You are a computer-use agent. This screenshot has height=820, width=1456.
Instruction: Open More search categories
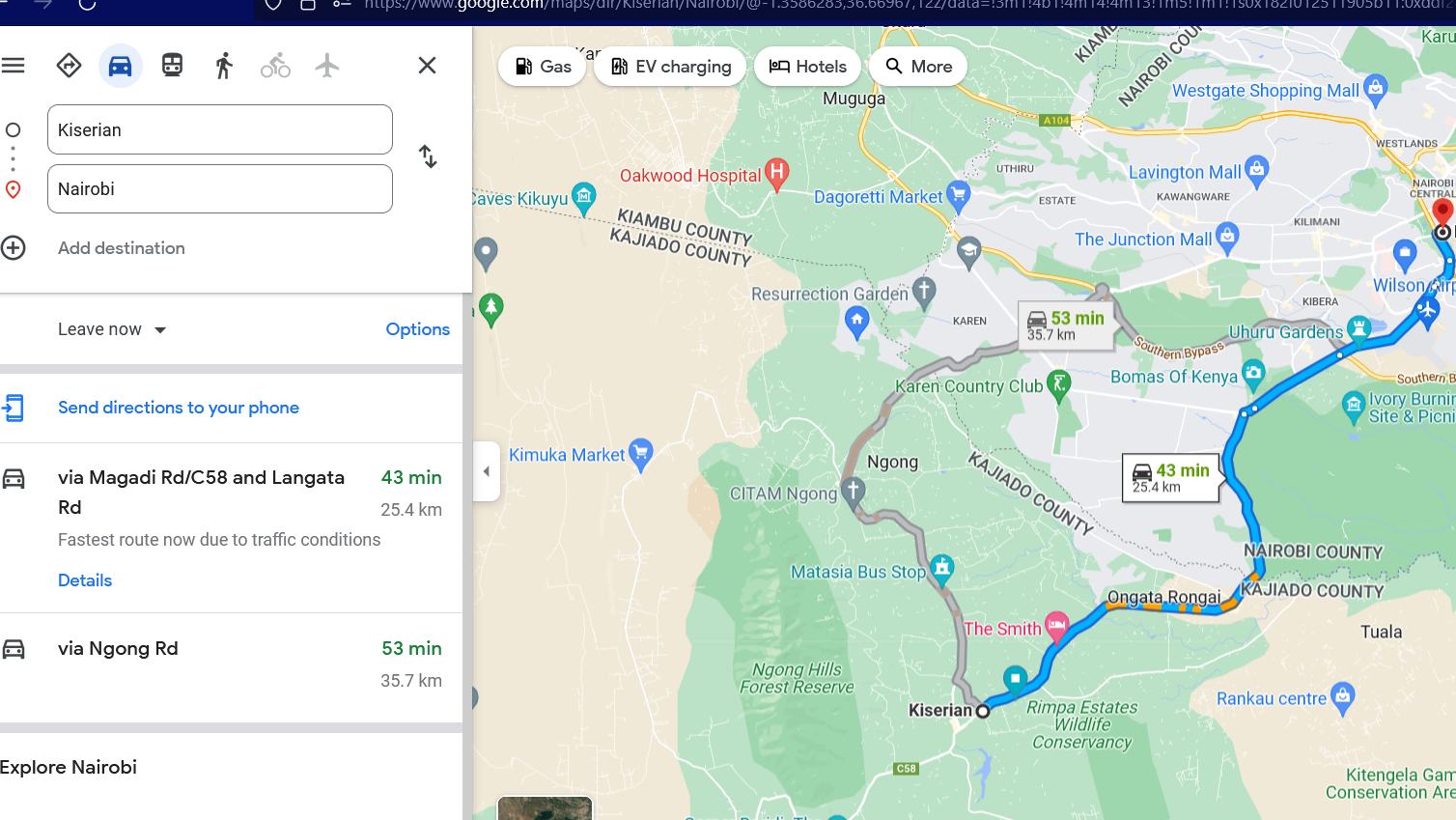918,67
